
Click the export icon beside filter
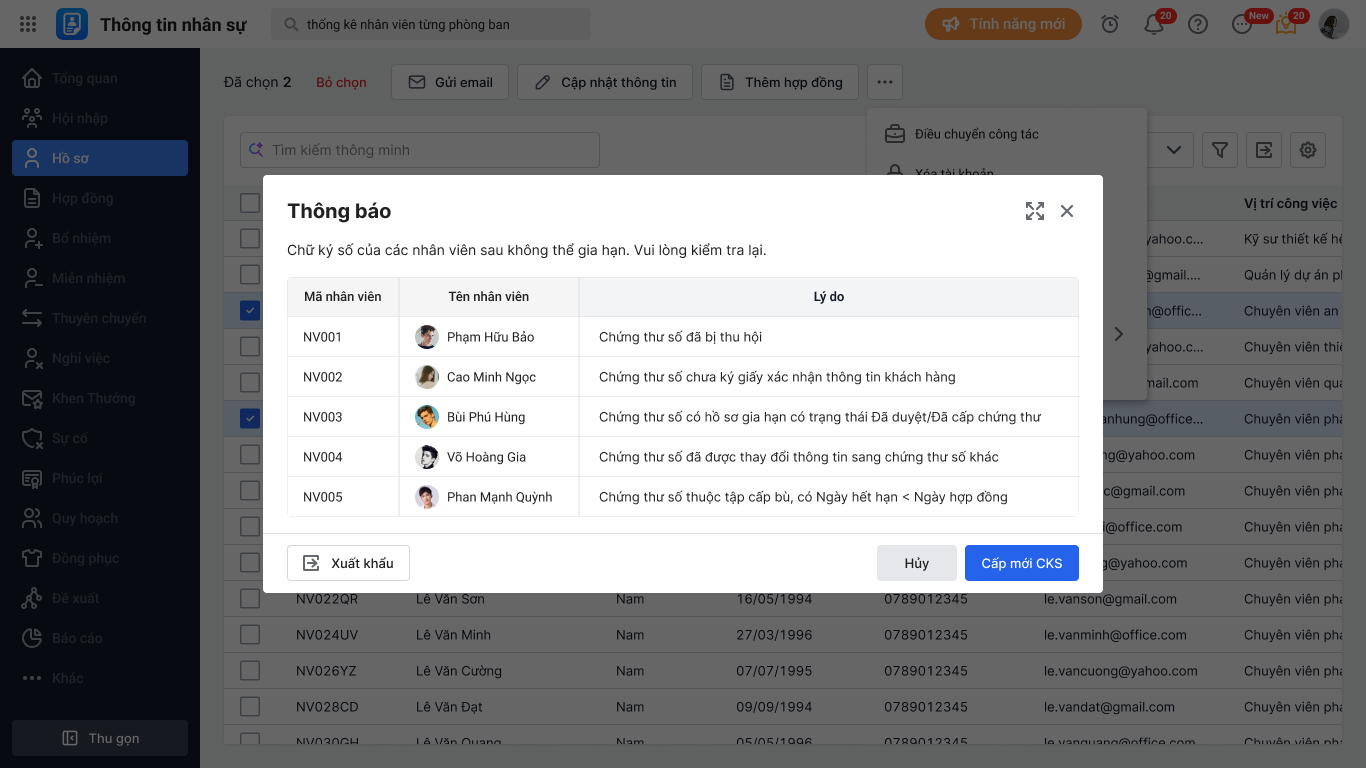(1264, 150)
